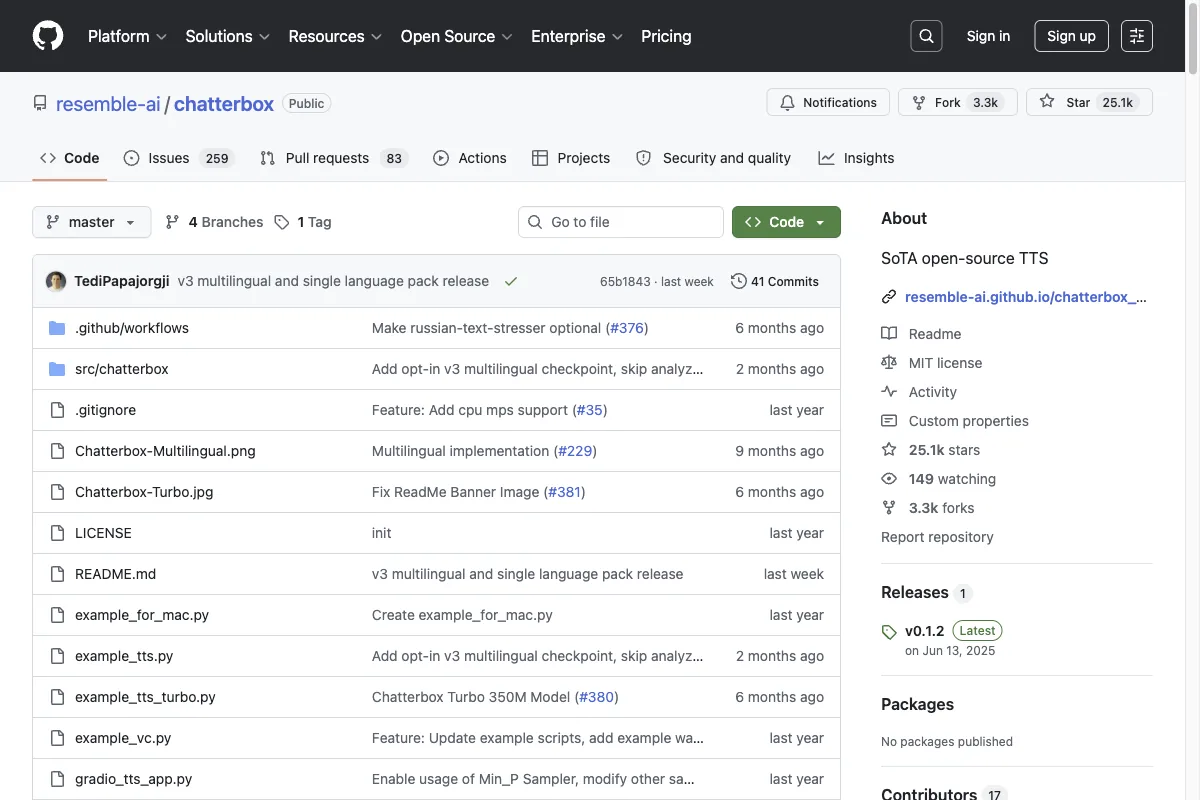Image resolution: width=1200 pixels, height=800 pixels.
Task: Click the Sign up button
Action: coord(1071,36)
